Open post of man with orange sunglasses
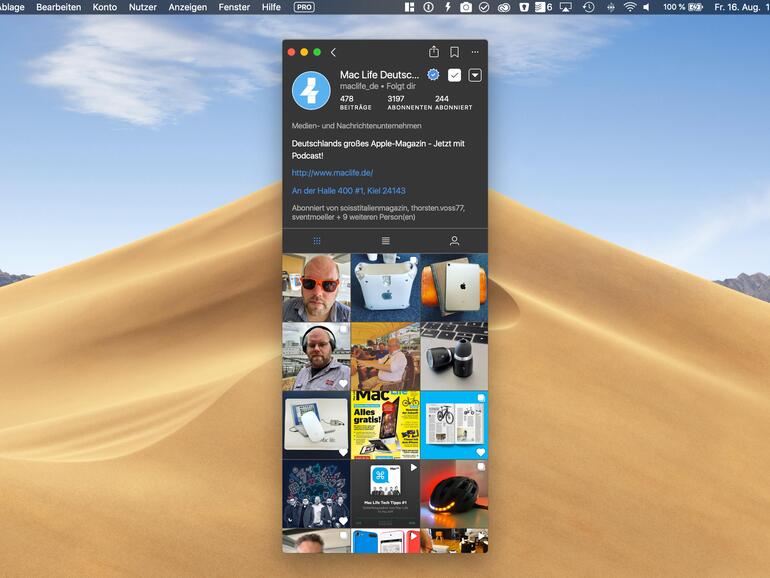The width and height of the screenshot is (770, 578). coord(316,288)
